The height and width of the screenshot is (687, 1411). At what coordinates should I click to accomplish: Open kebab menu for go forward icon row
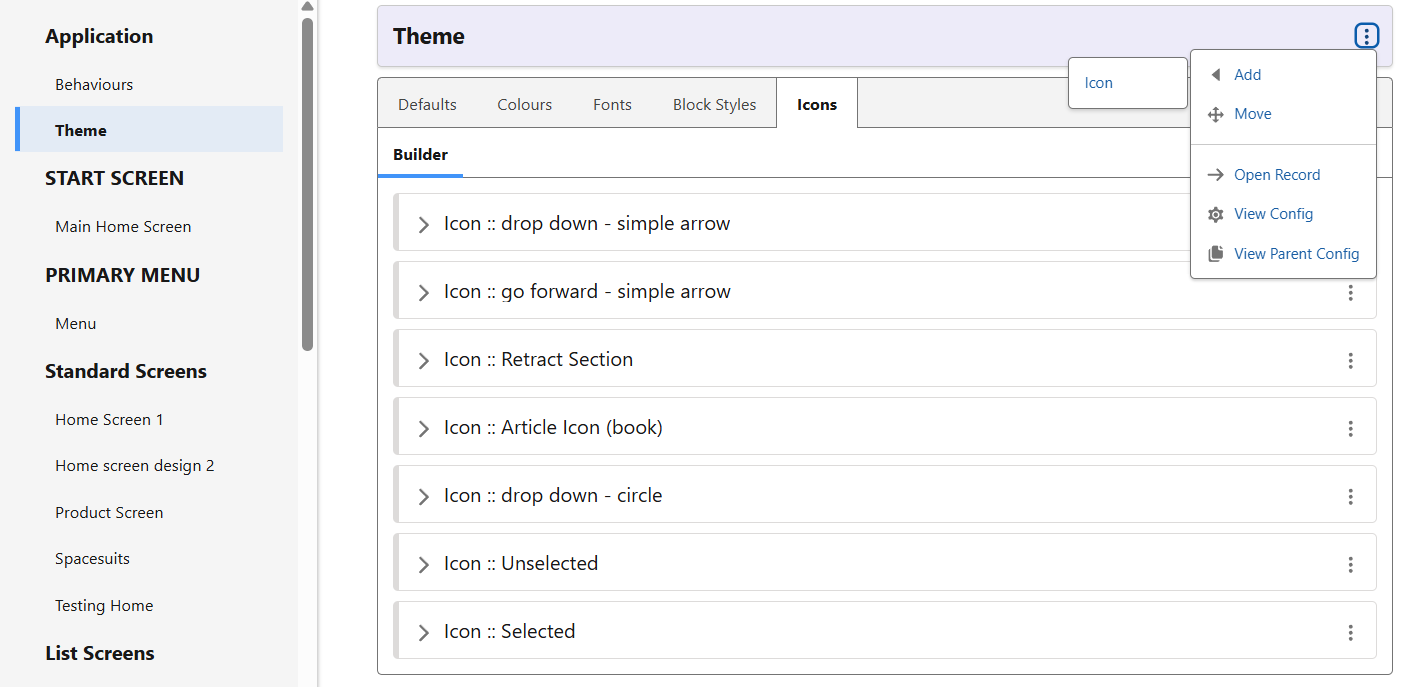[1350, 293]
